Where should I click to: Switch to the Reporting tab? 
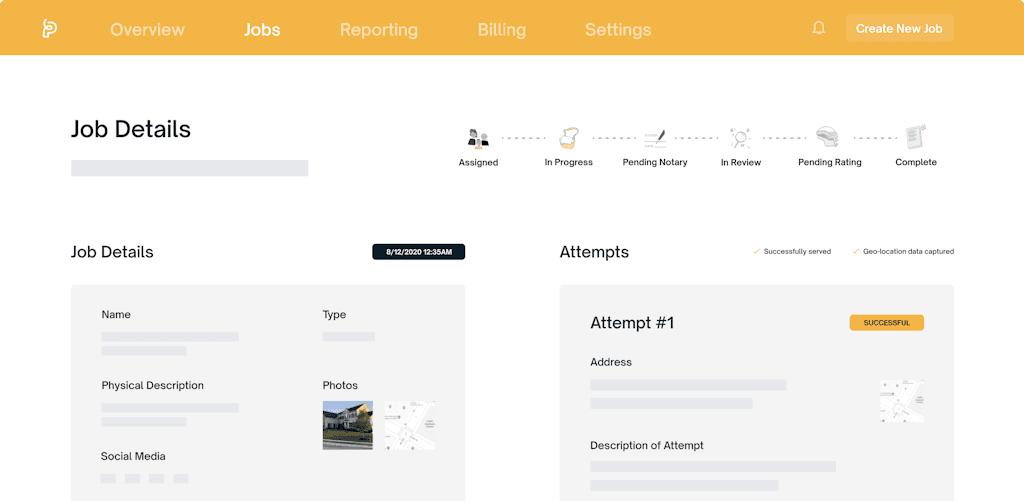pyautogui.click(x=378, y=29)
